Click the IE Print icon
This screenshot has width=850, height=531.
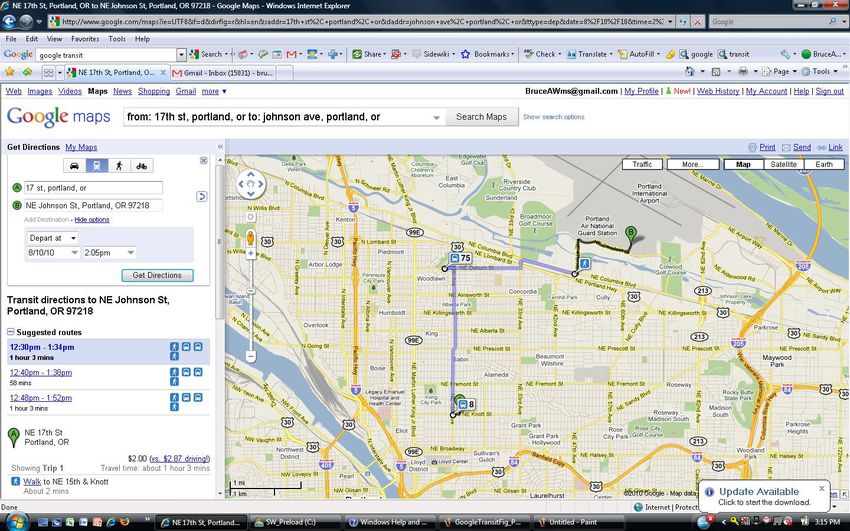coord(743,72)
